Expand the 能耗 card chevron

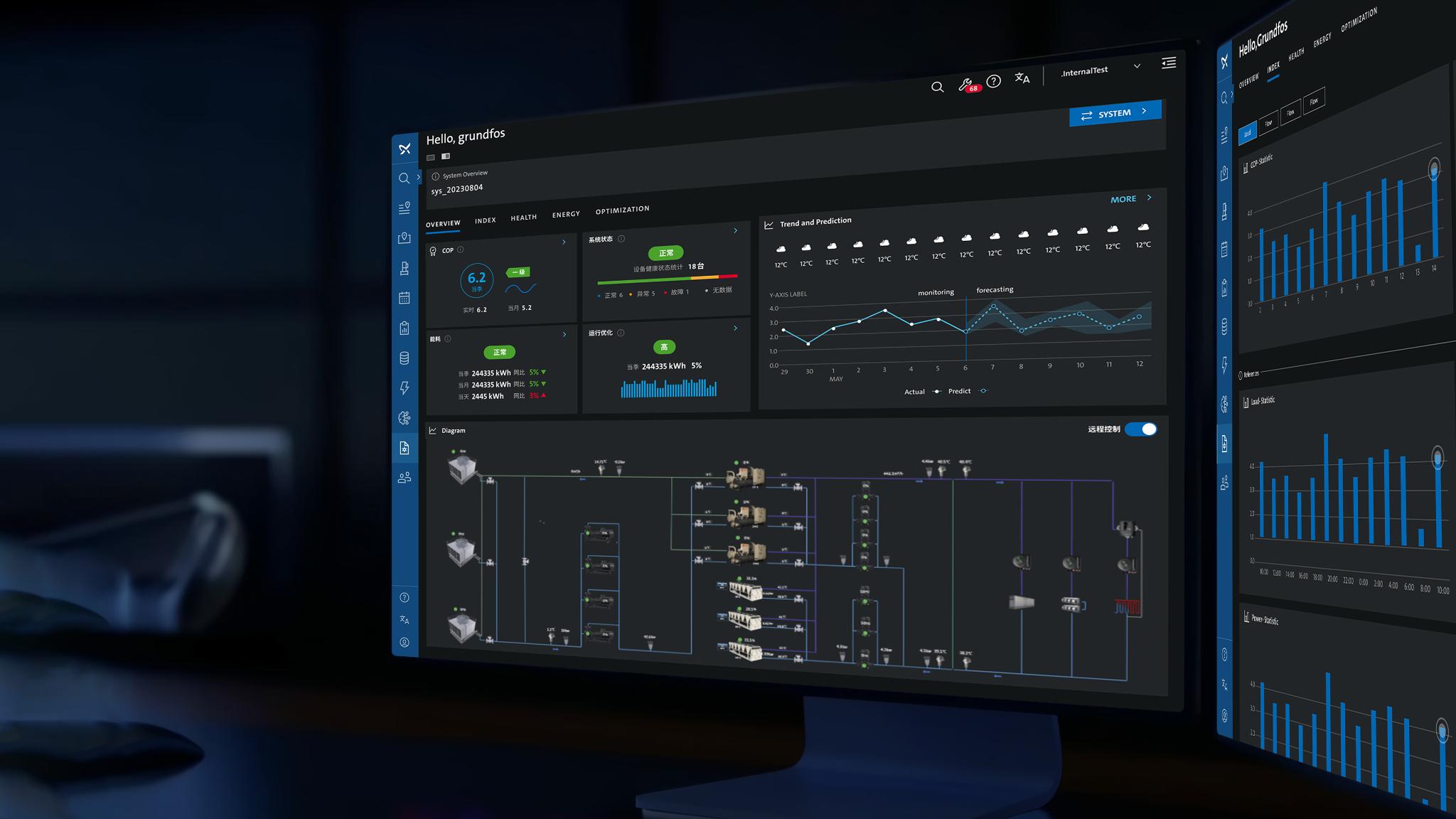click(x=564, y=334)
